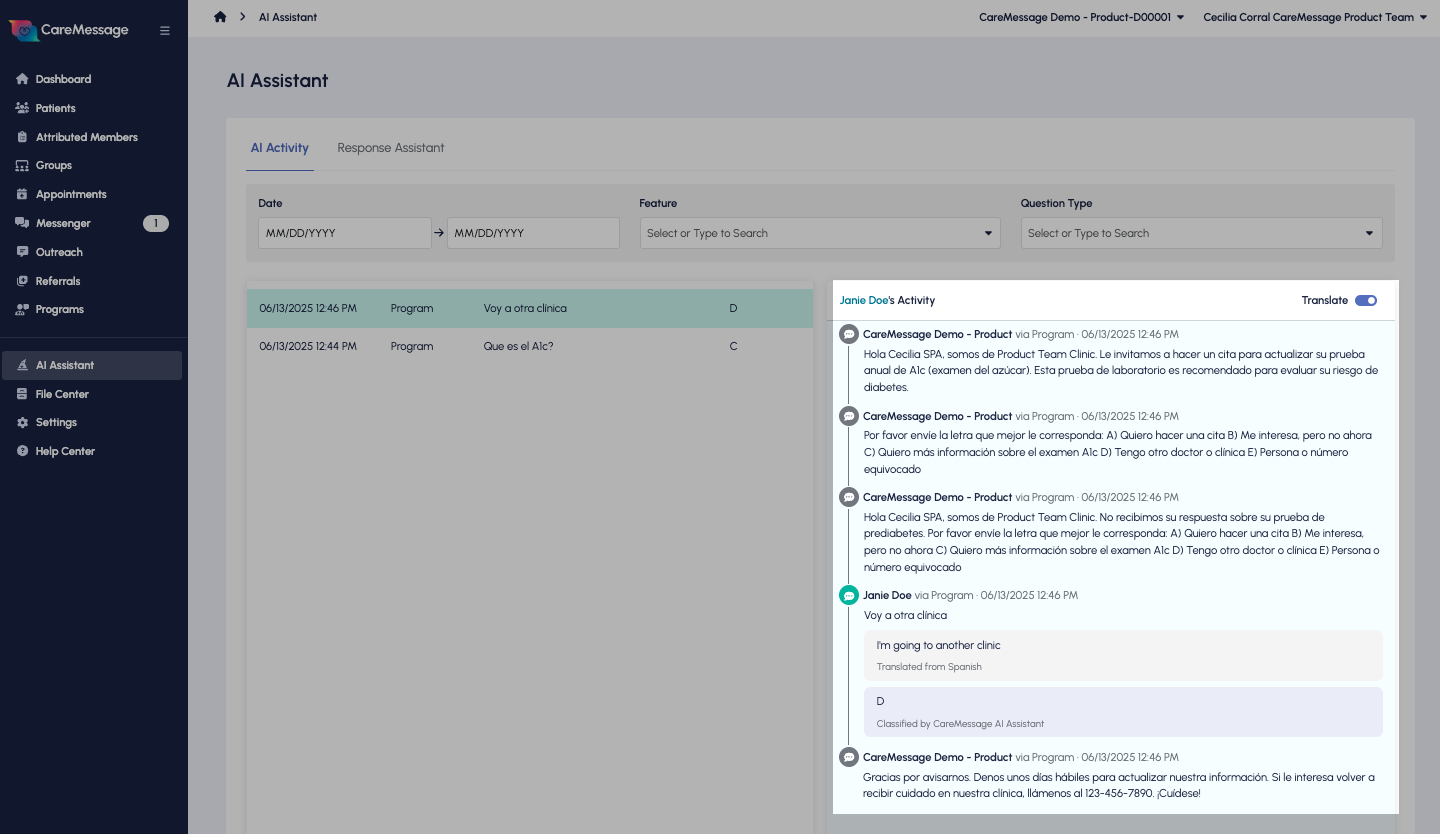
Task: Collapse the sidebar with the hamburger icon
Action: pyautogui.click(x=165, y=31)
